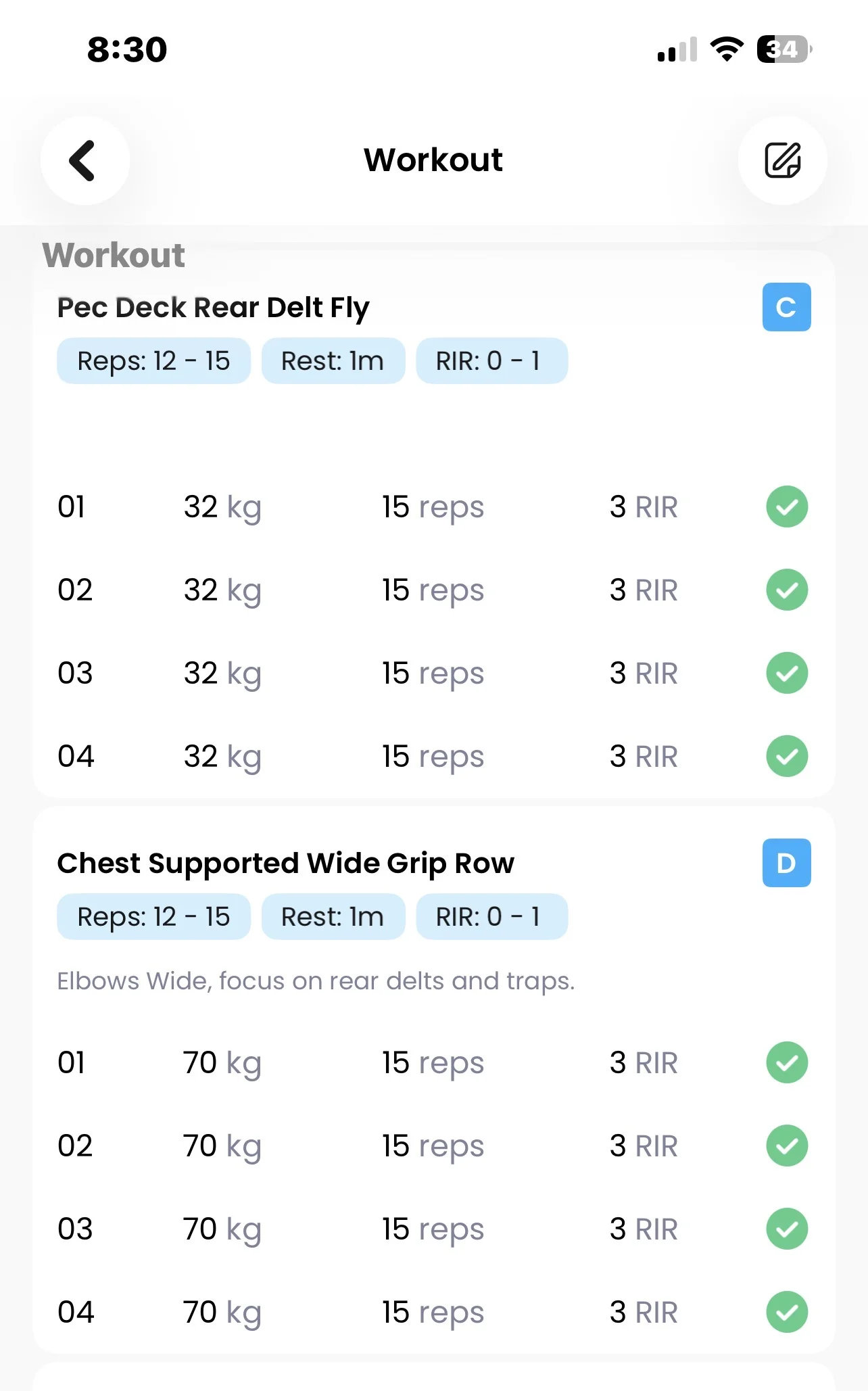Uncheck set 01 of Pec Deck Rear Delt Fly
This screenshot has width=868, height=1391.
coord(787,506)
